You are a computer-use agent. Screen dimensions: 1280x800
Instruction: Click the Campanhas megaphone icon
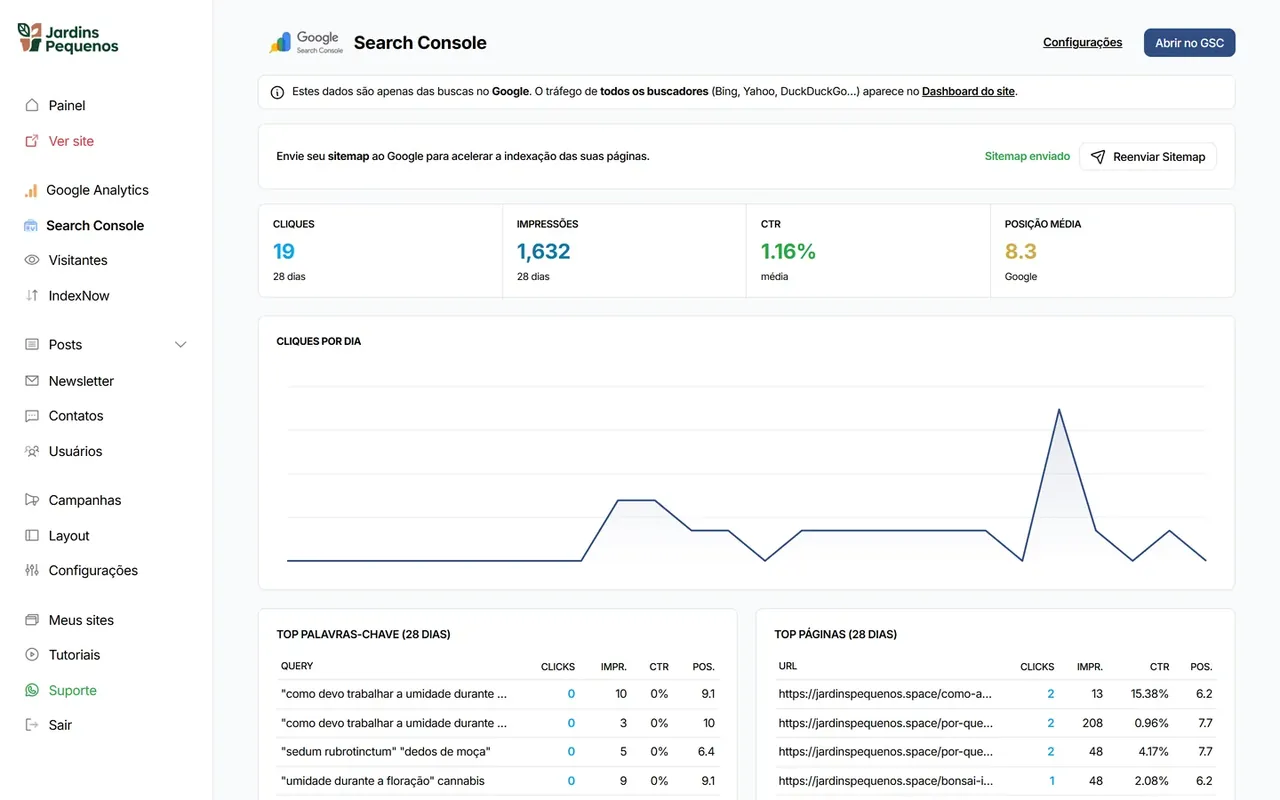(31, 500)
